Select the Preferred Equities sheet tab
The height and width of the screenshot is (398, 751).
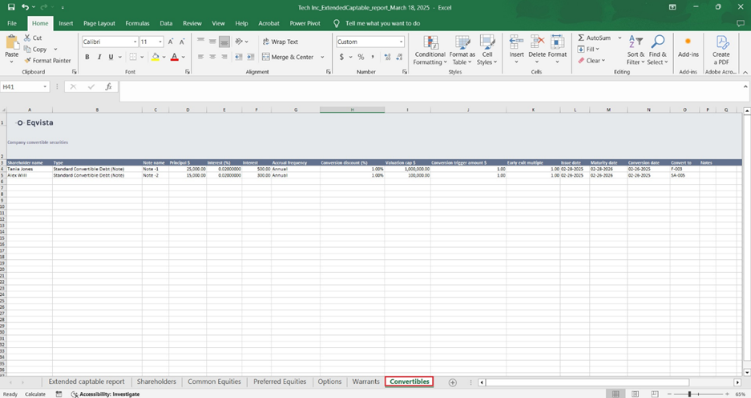[x=280, y=382]
